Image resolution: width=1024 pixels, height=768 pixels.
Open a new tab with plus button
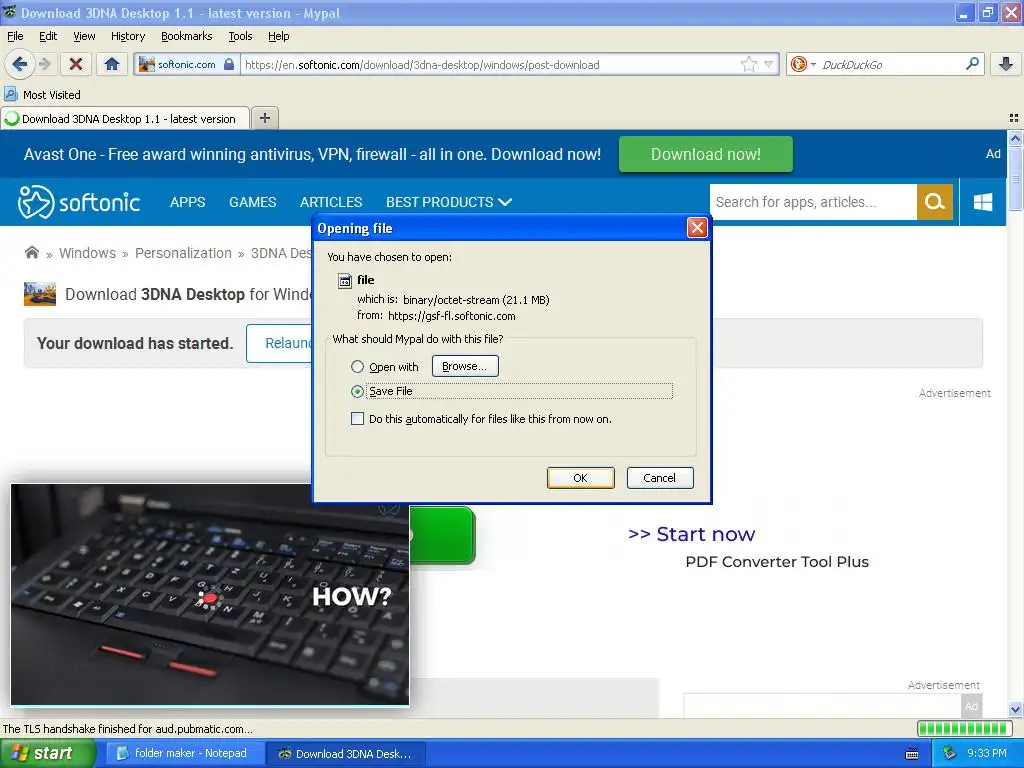[x=264, y=118]
